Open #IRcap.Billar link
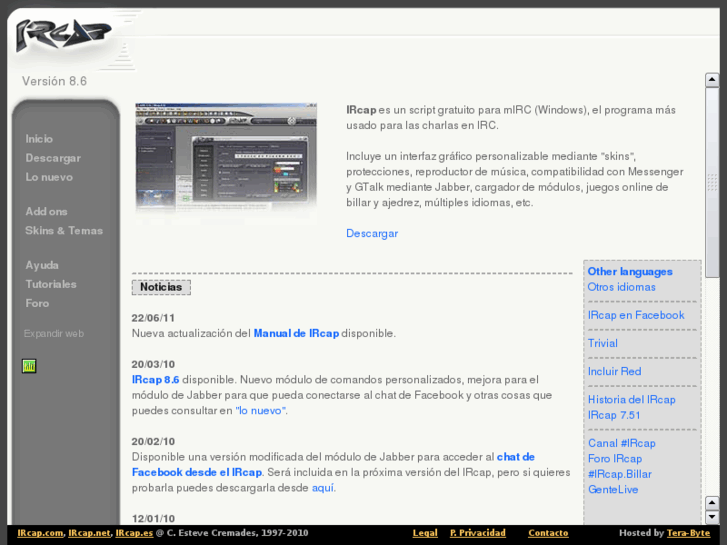Screen dimensions: 727x545 click(x=619, y=474)
